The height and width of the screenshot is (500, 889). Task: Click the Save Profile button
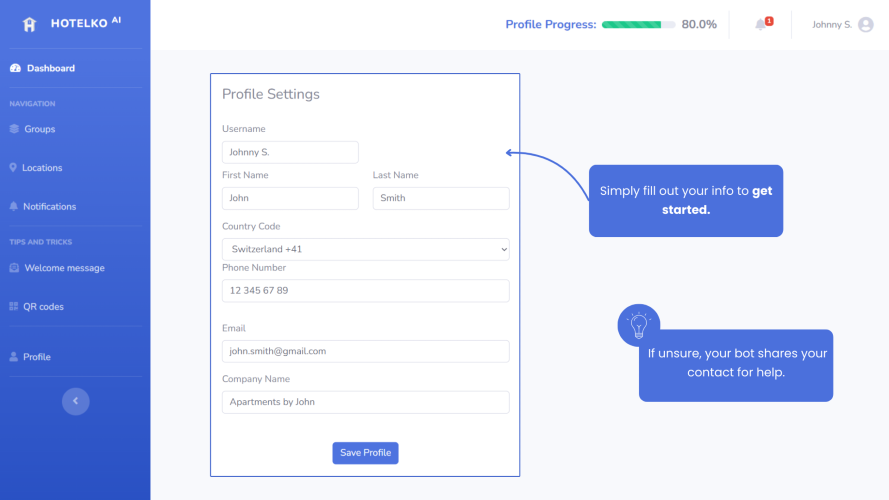tap(365, 453)
